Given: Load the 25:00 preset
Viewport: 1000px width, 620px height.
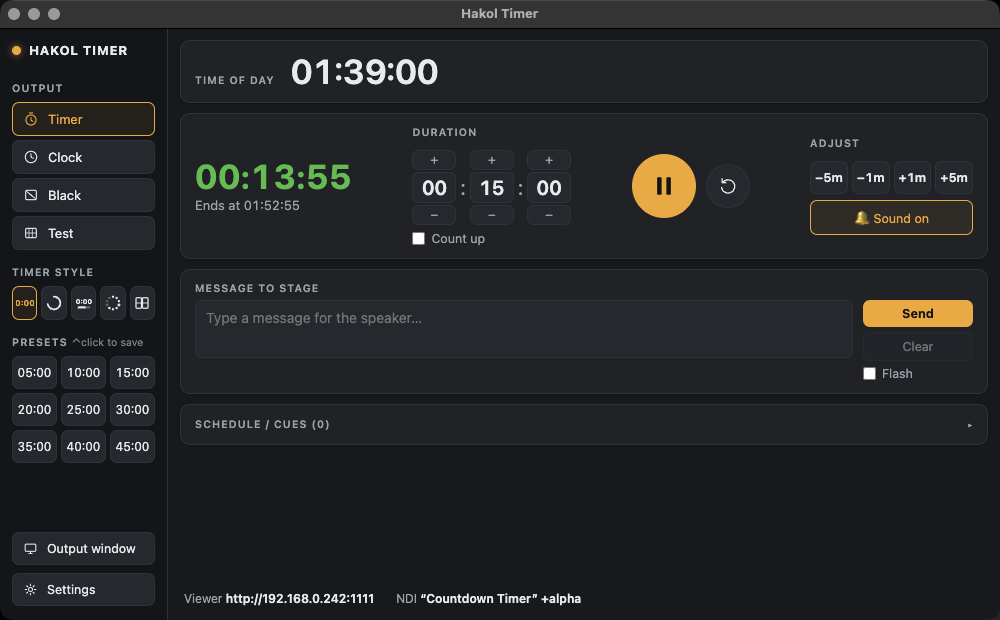Looking at the screenshot, I should [84, 410].
